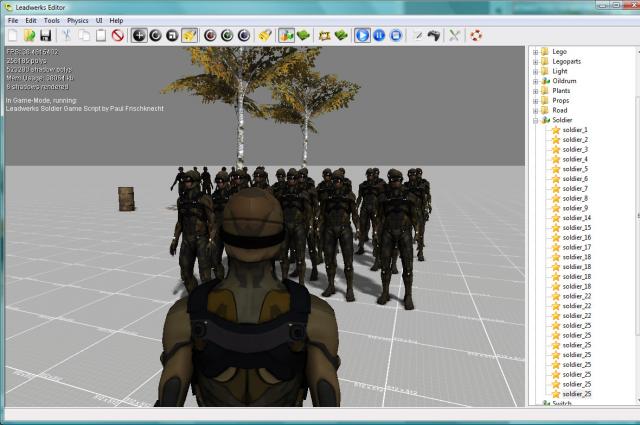Open the Physics menu

77,20
